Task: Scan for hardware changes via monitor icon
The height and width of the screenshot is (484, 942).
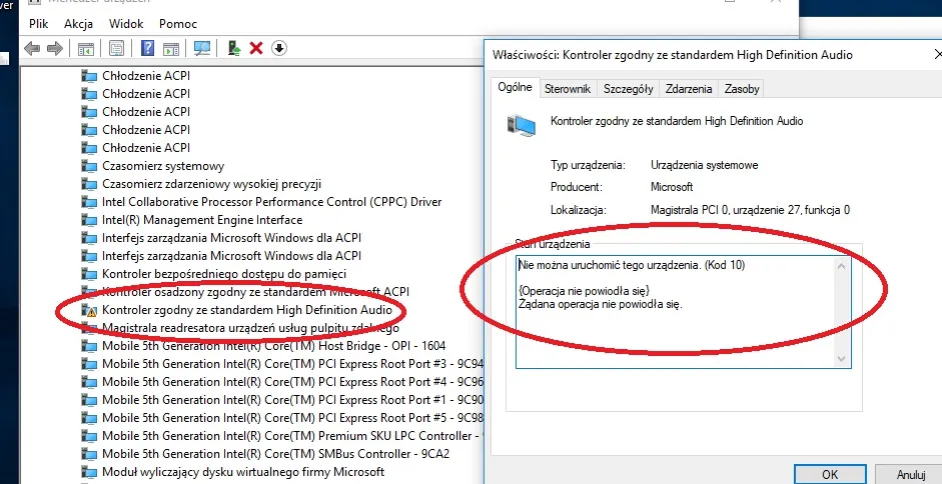Action: click(x=202, y=49)
